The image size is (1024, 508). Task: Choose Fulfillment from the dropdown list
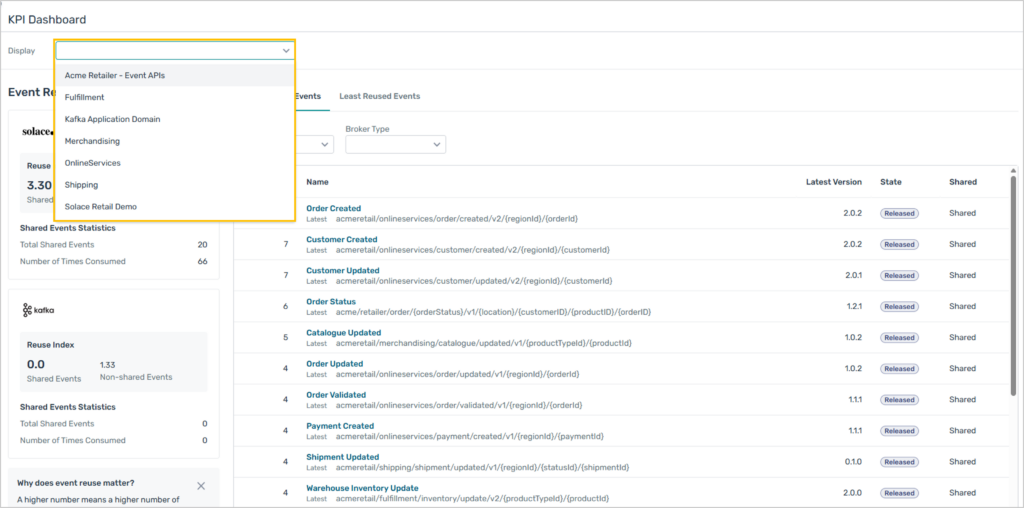coord(84,97)
